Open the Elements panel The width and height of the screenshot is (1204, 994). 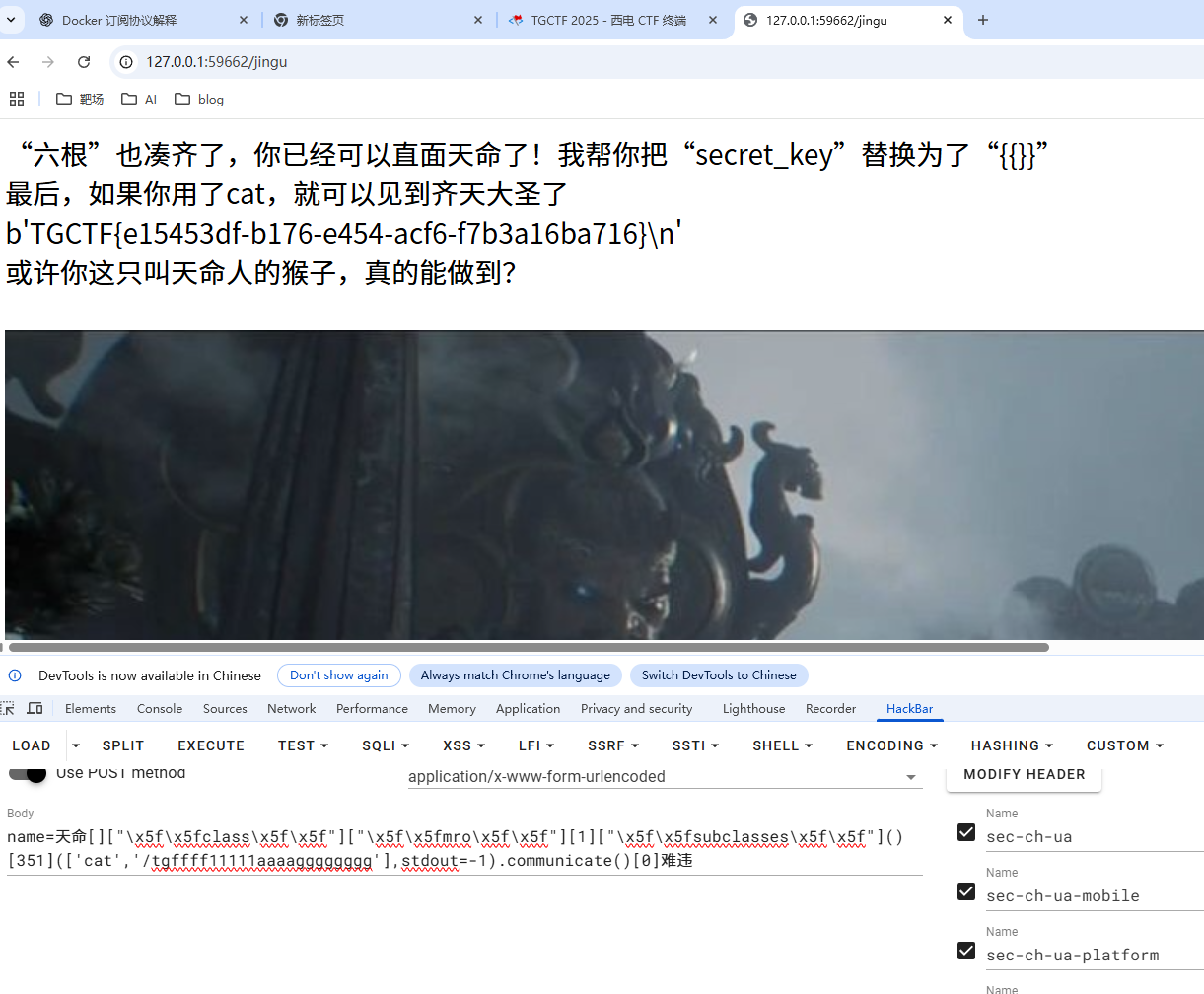point(91,708)
